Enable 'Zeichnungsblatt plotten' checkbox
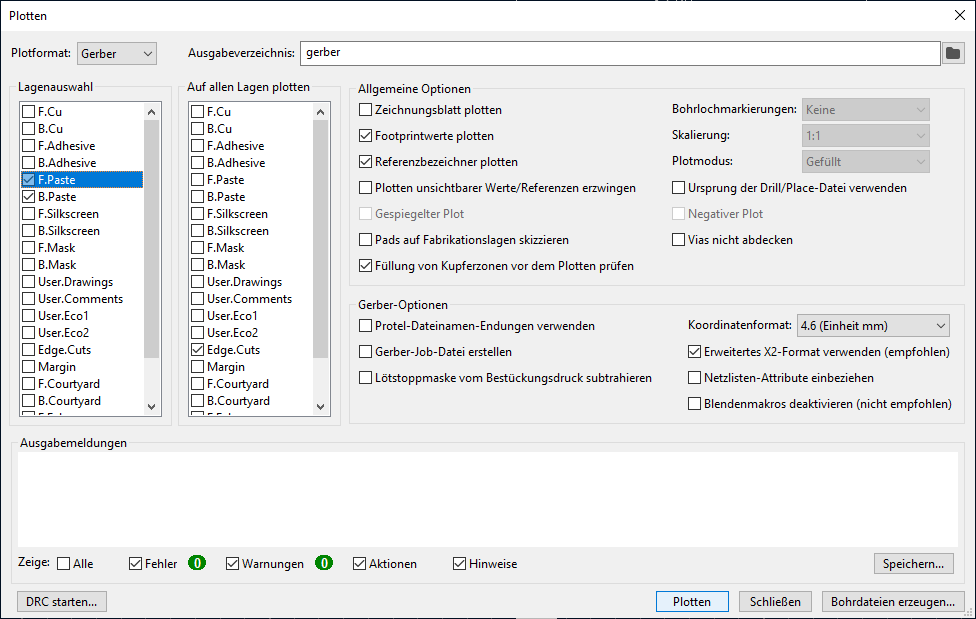This screenshot has width=976, height=619. 366,110
